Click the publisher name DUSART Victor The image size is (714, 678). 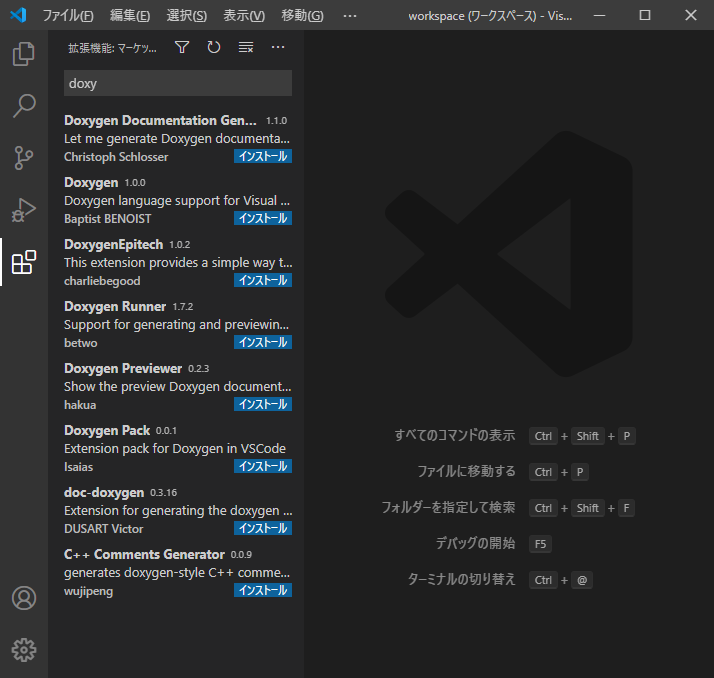pos(103,529)
